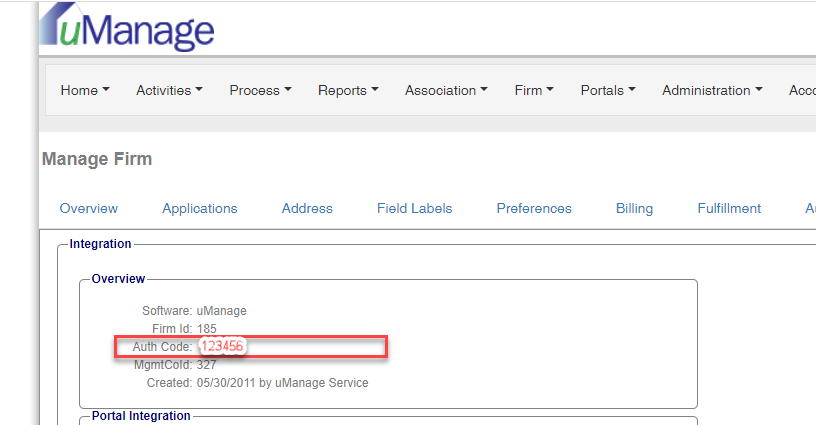This screenshot has height=425, width=816.
Task: Expand the Reports menu
Action: 348,91
